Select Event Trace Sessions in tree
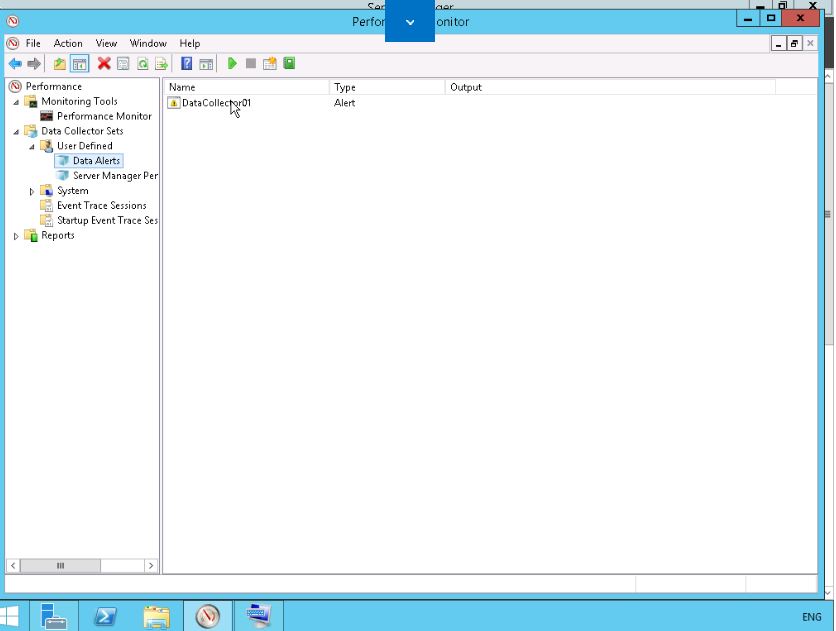 (x=101, y=206)
